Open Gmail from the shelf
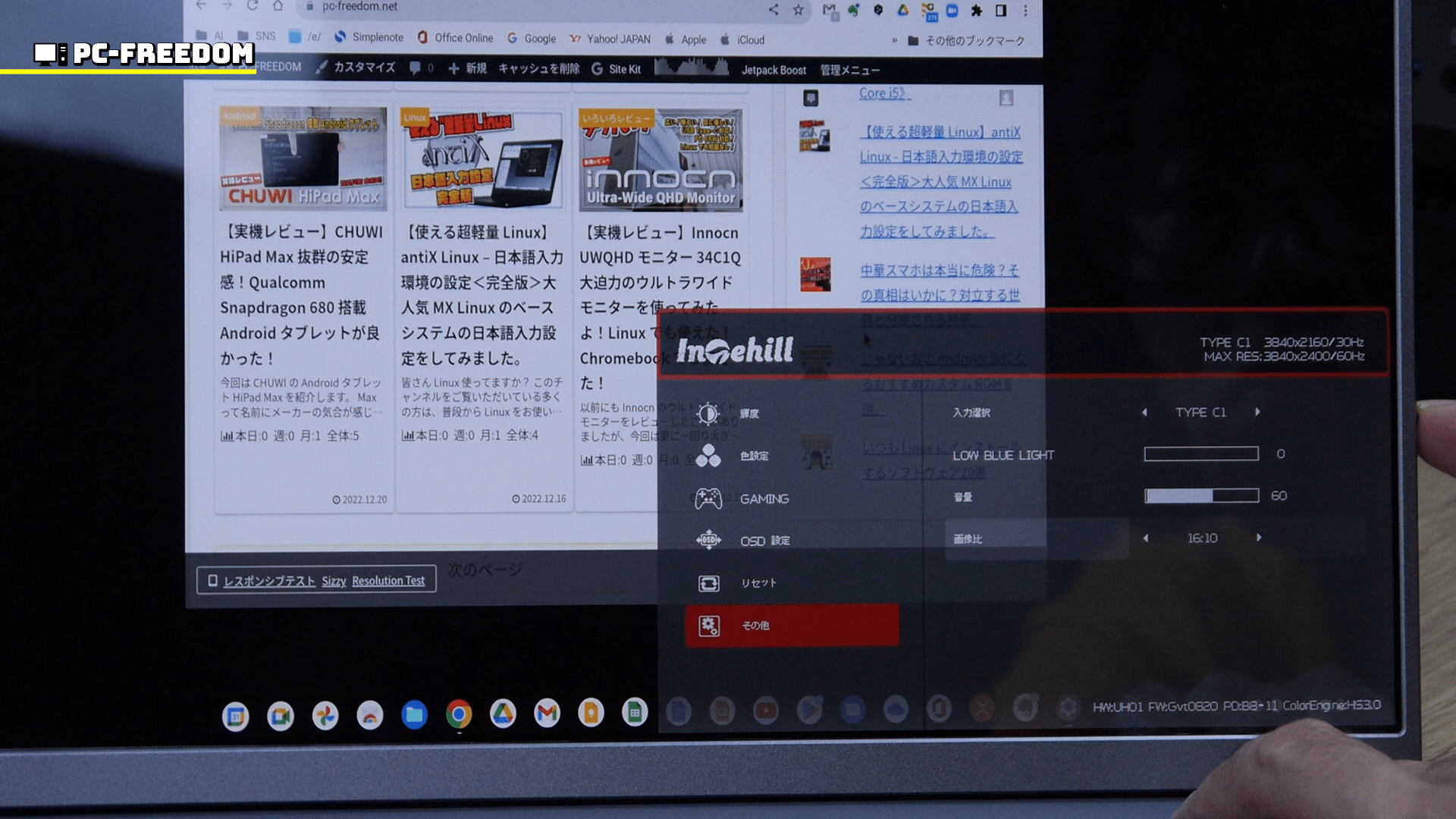The width and height of the screenshot is (1456, 819). pyautogui.click(x=547, y=714)
